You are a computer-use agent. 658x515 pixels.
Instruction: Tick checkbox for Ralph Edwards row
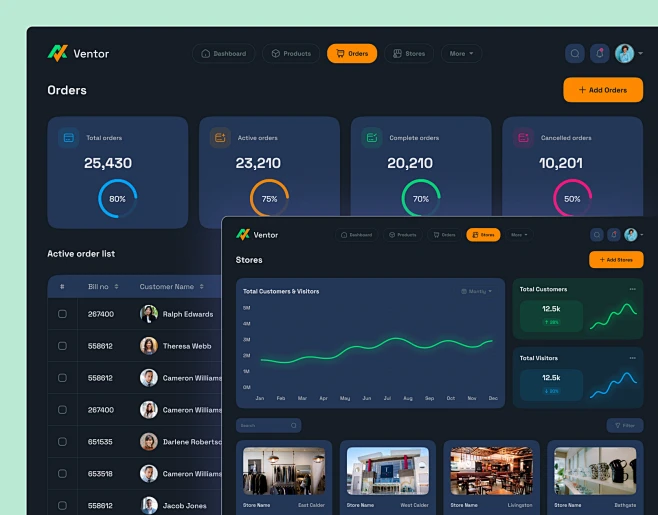pyautogui.click(x=62, y=314)
